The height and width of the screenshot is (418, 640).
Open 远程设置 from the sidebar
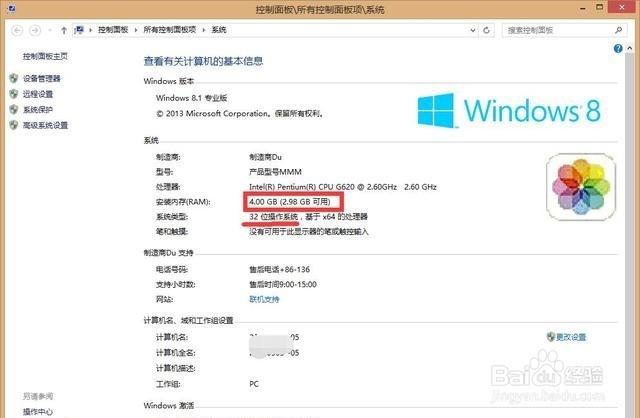[38, 94]
